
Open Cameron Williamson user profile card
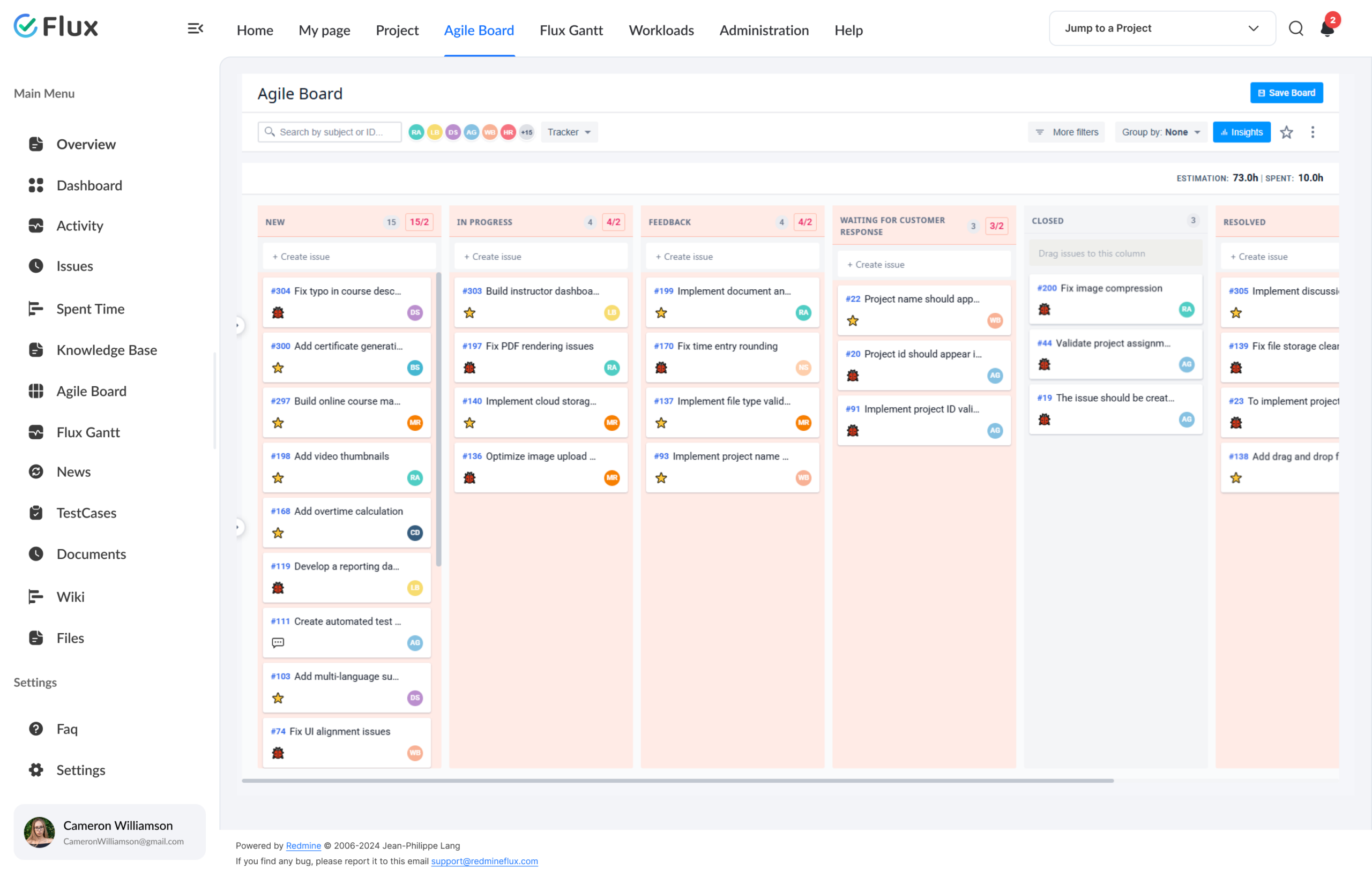(109, 832)
